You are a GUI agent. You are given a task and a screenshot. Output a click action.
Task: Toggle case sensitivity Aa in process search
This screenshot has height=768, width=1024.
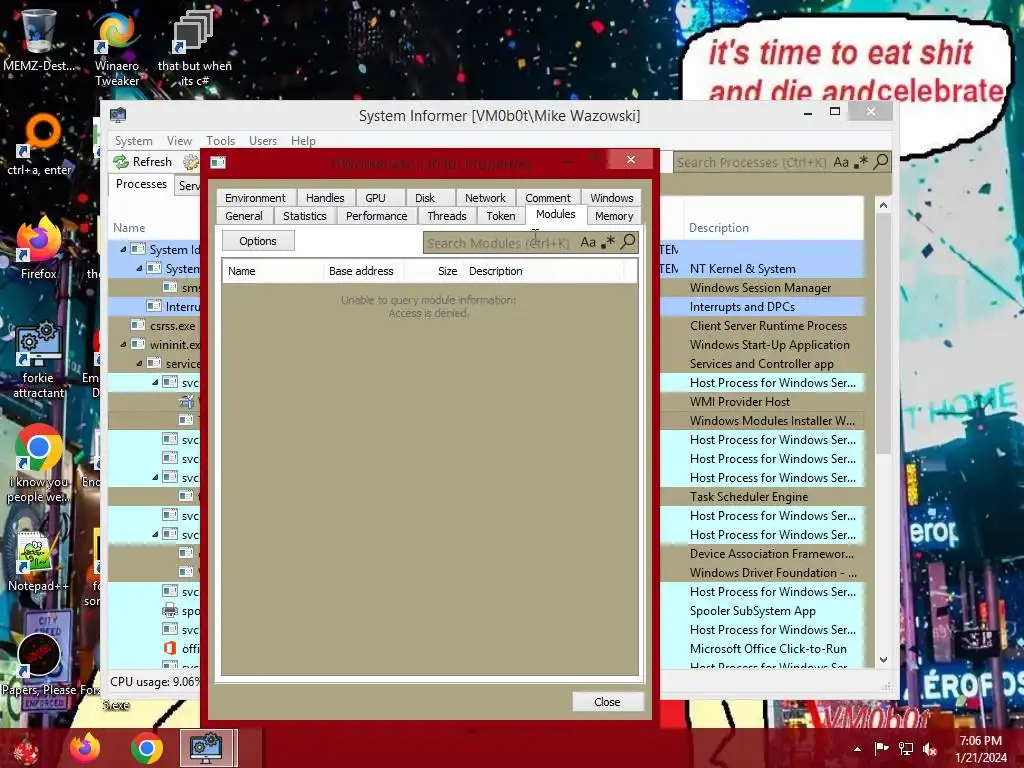point(841,162)
